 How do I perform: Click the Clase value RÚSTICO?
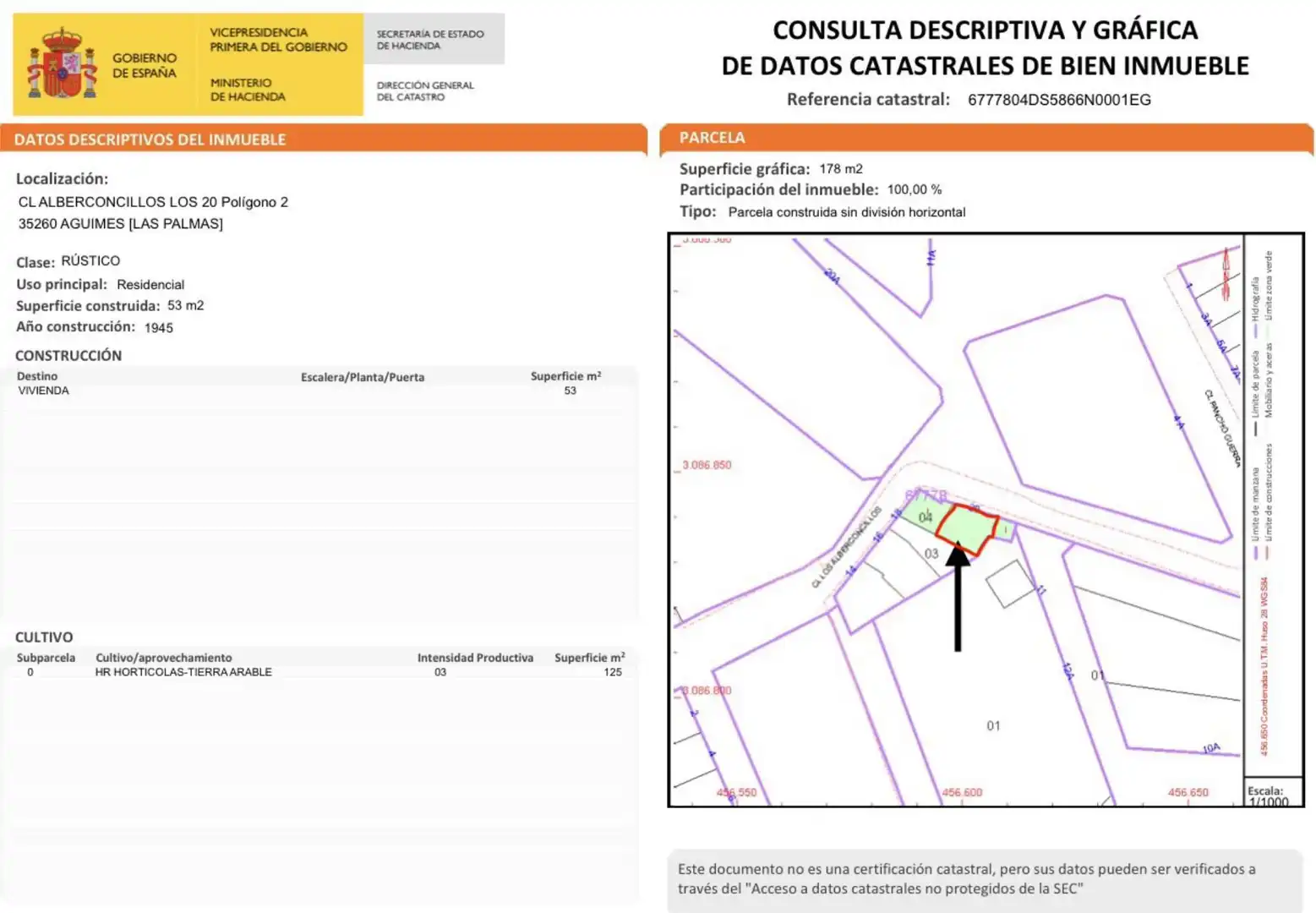(x=90, y=261)
